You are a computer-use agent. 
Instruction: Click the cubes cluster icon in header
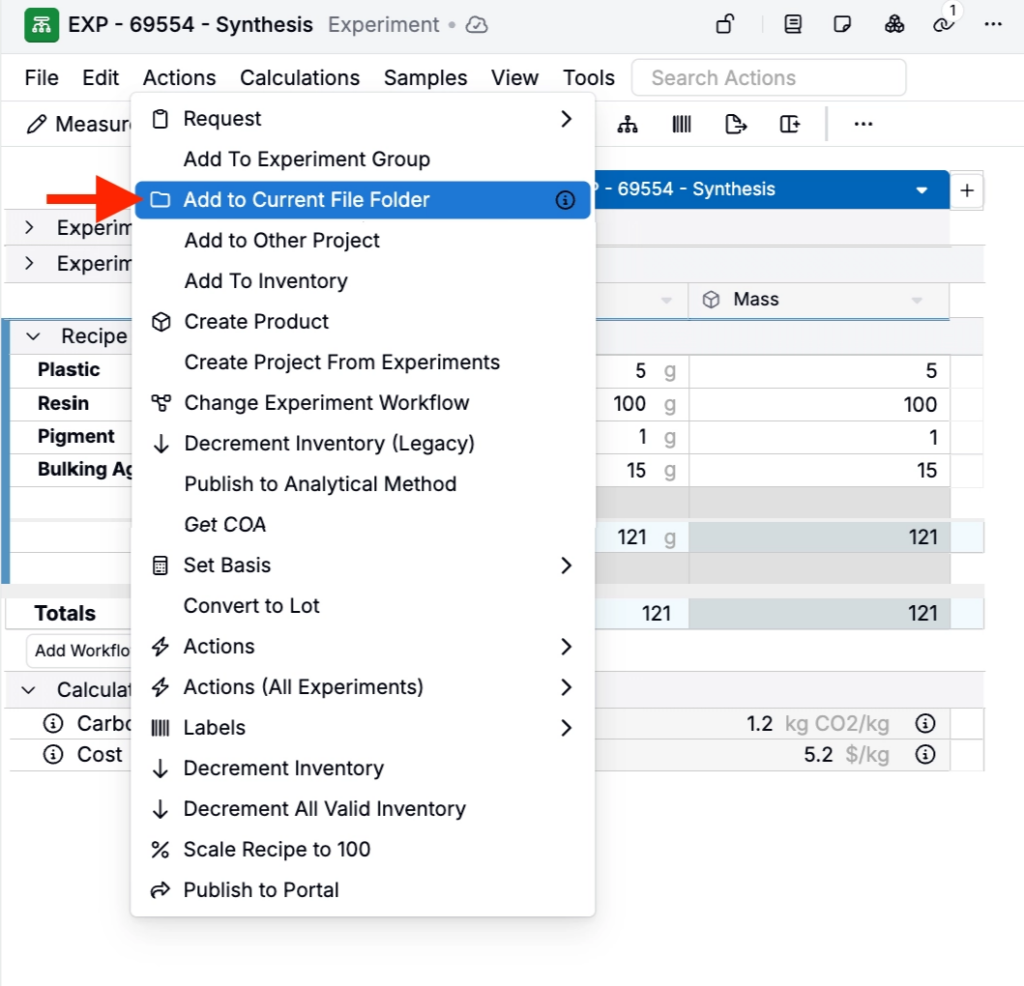pos(894,25)
